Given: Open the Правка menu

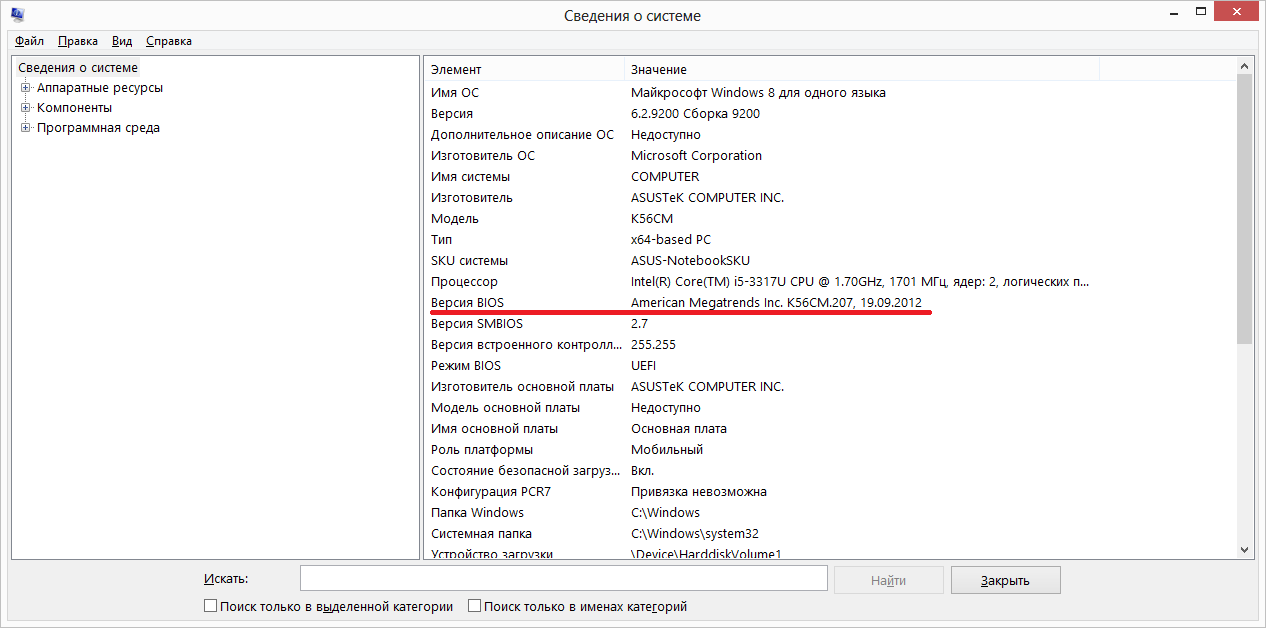Looking at the screenshot, I should 76,41.
